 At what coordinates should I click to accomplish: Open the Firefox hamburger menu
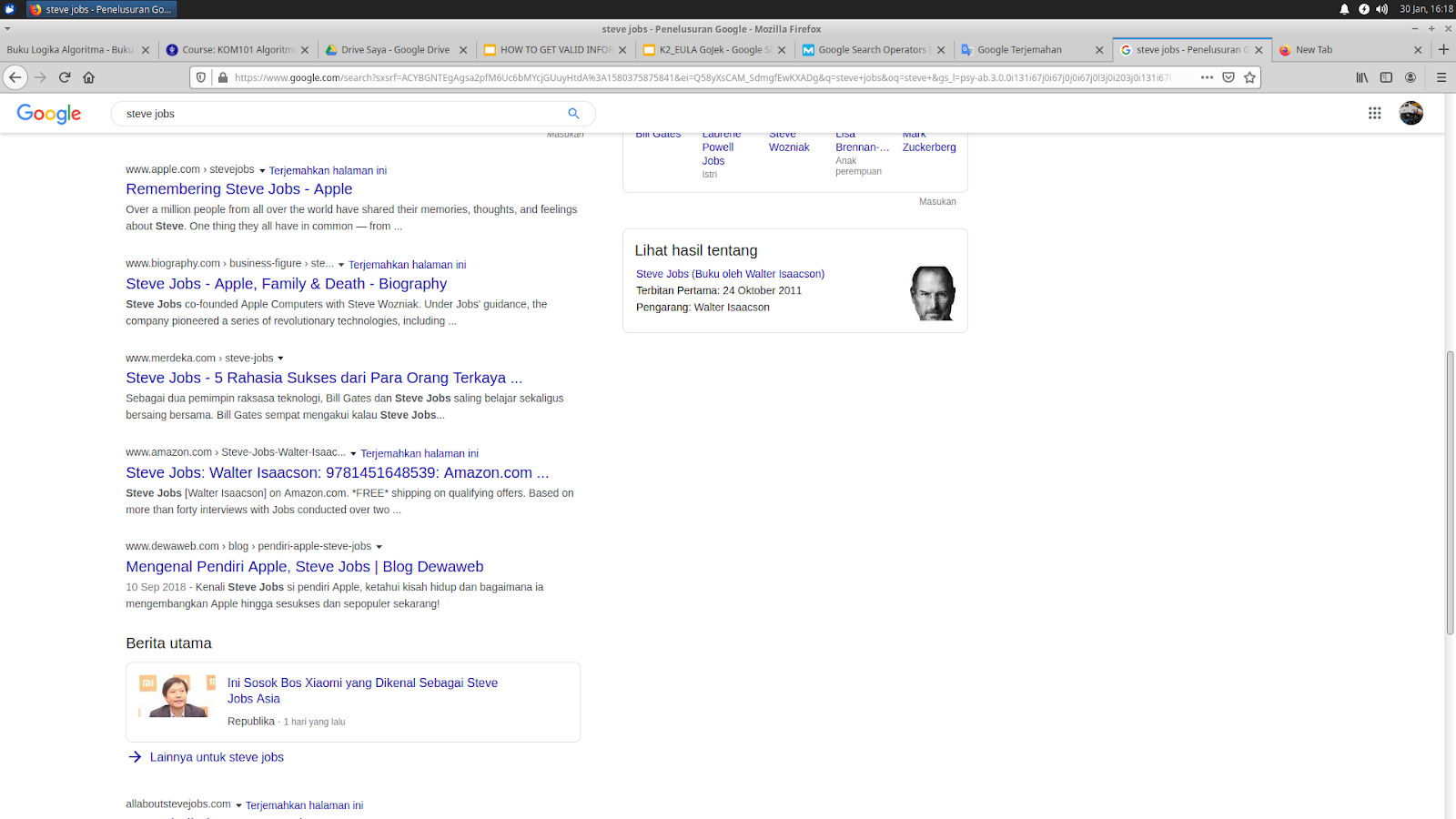coord(1441,77)
